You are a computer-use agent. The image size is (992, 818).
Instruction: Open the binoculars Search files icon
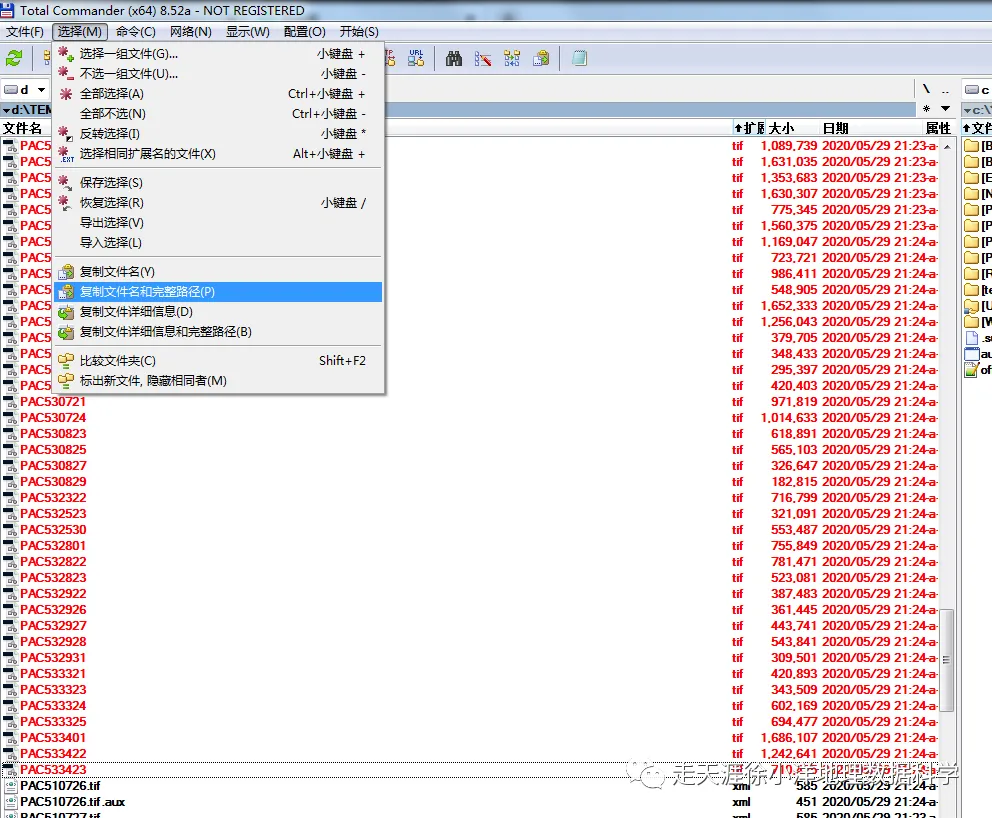(454, 59)
